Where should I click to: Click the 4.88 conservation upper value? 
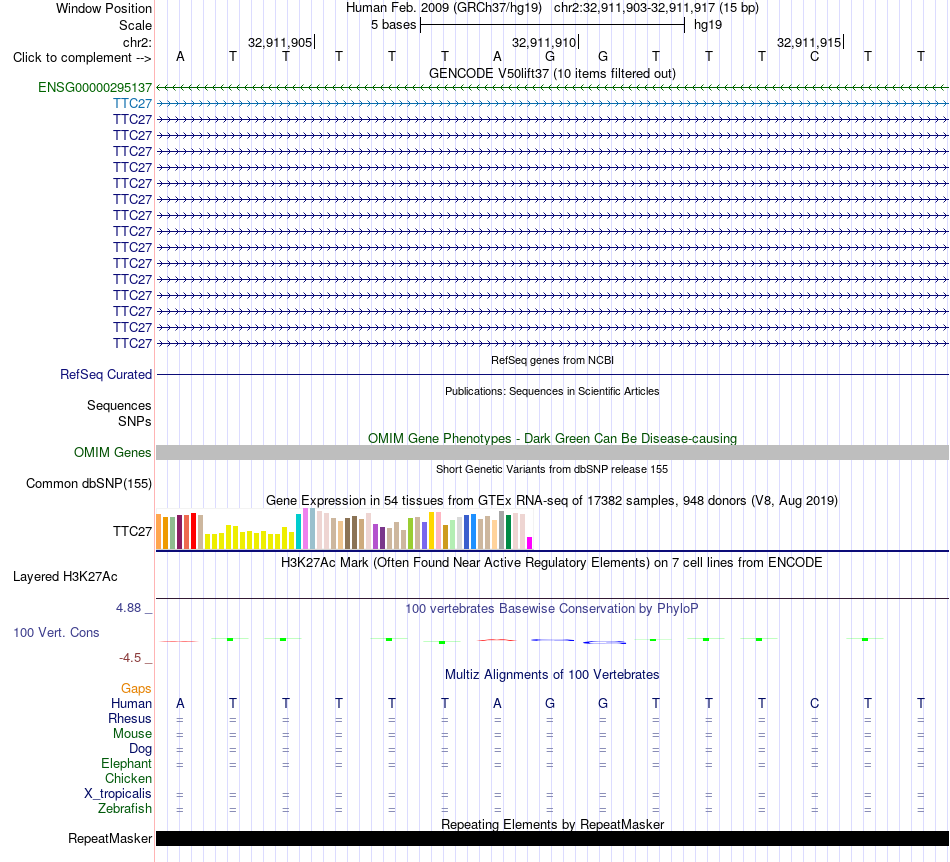[128, 608]
